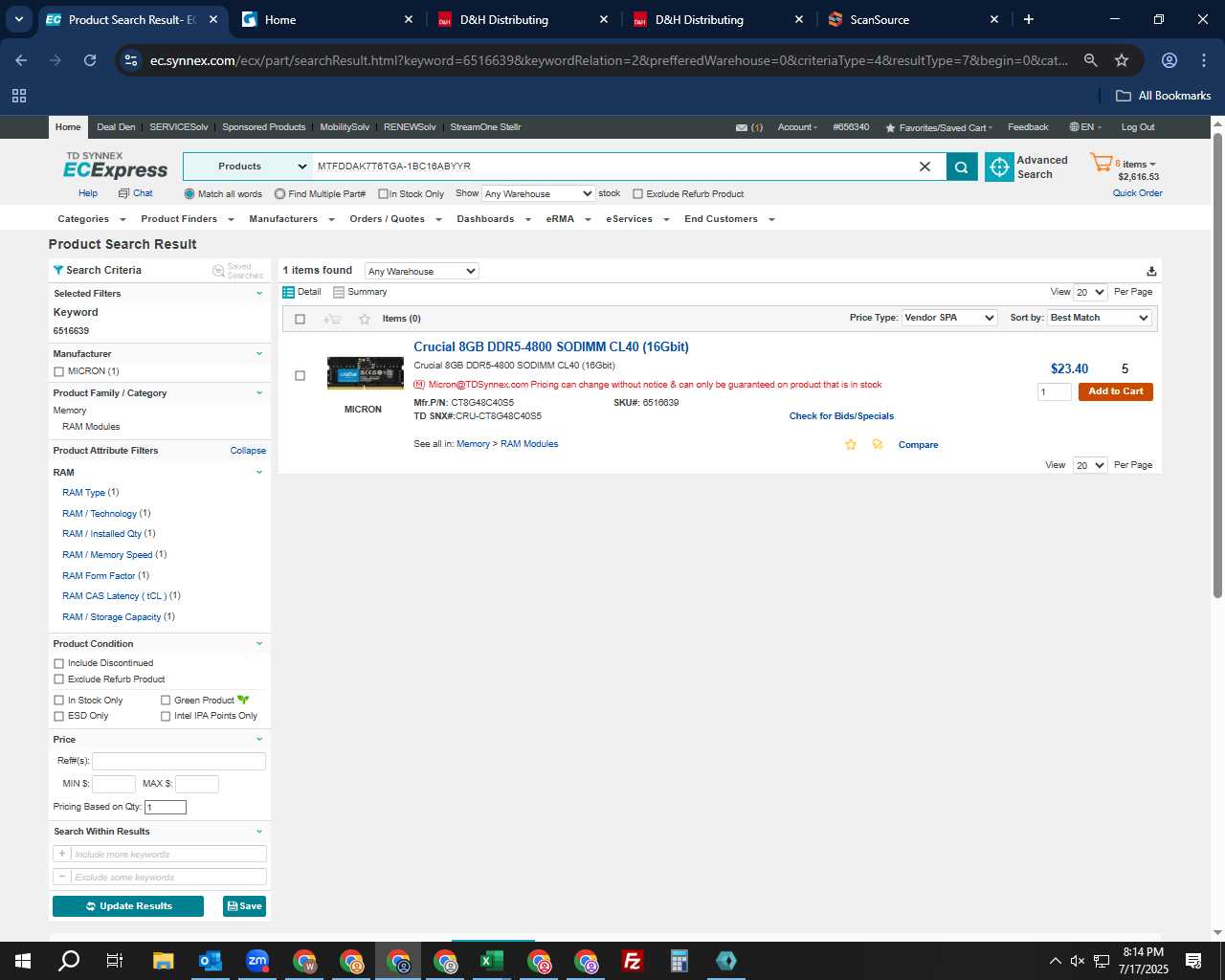The image size is (1225, 980).
Task: Open Show Any Warehouse stock dropdown
Action: point(538,193)
